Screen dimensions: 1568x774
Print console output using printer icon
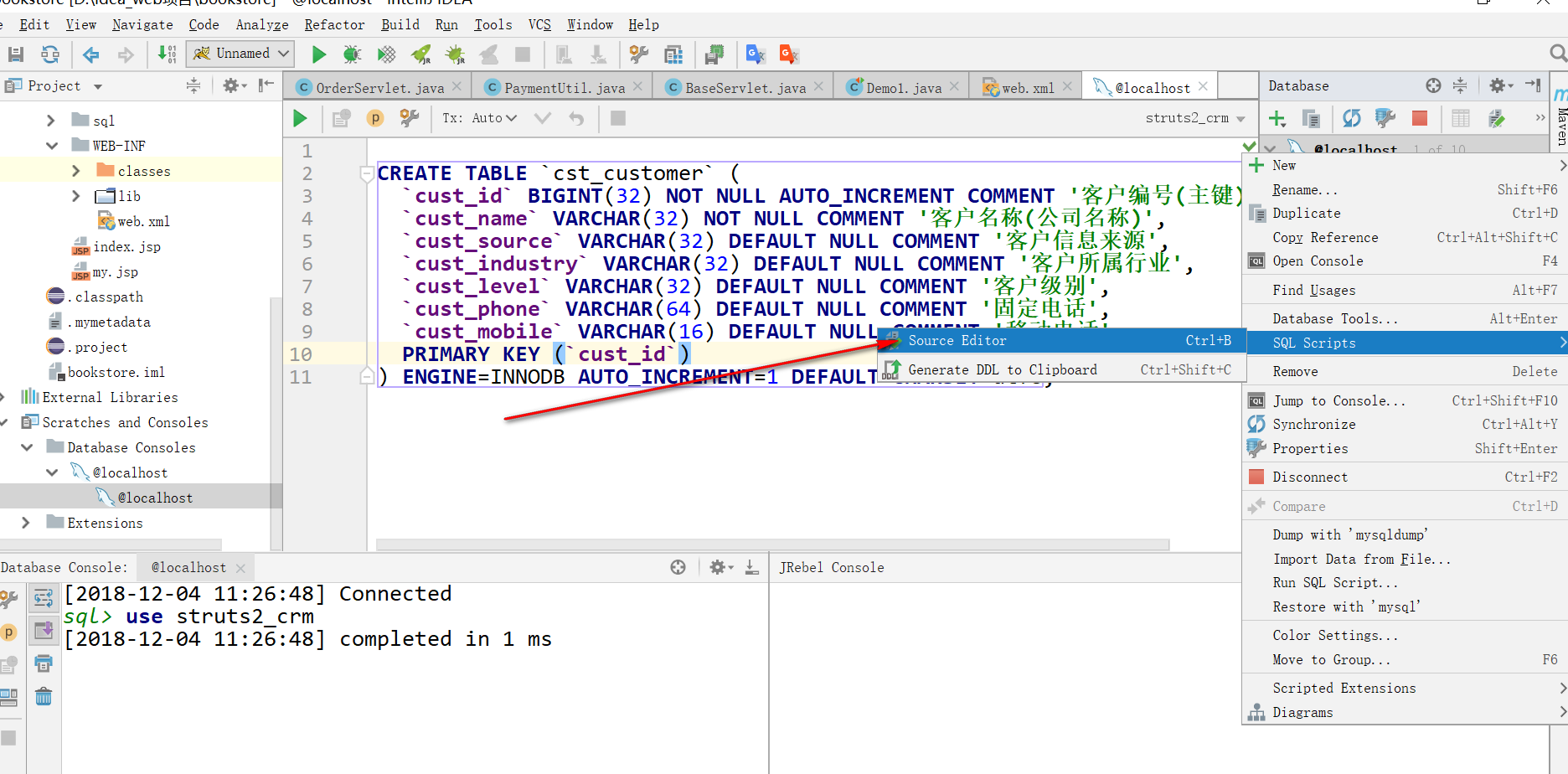point(44,663)
